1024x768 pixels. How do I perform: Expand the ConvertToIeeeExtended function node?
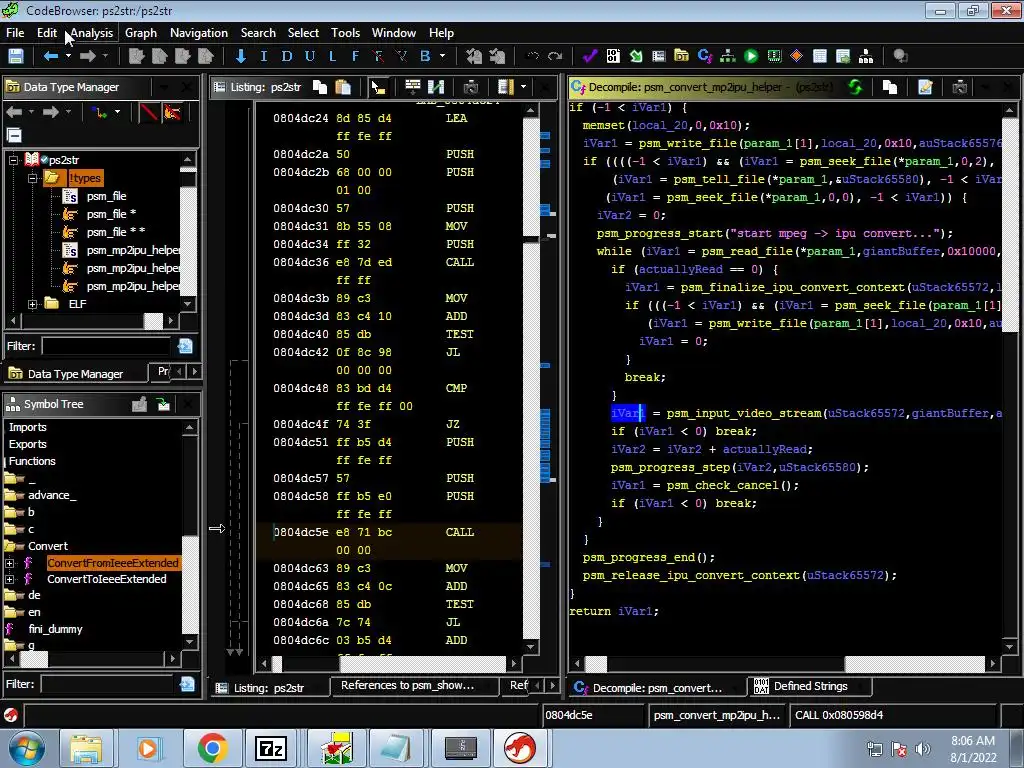[x=9, y=579]
